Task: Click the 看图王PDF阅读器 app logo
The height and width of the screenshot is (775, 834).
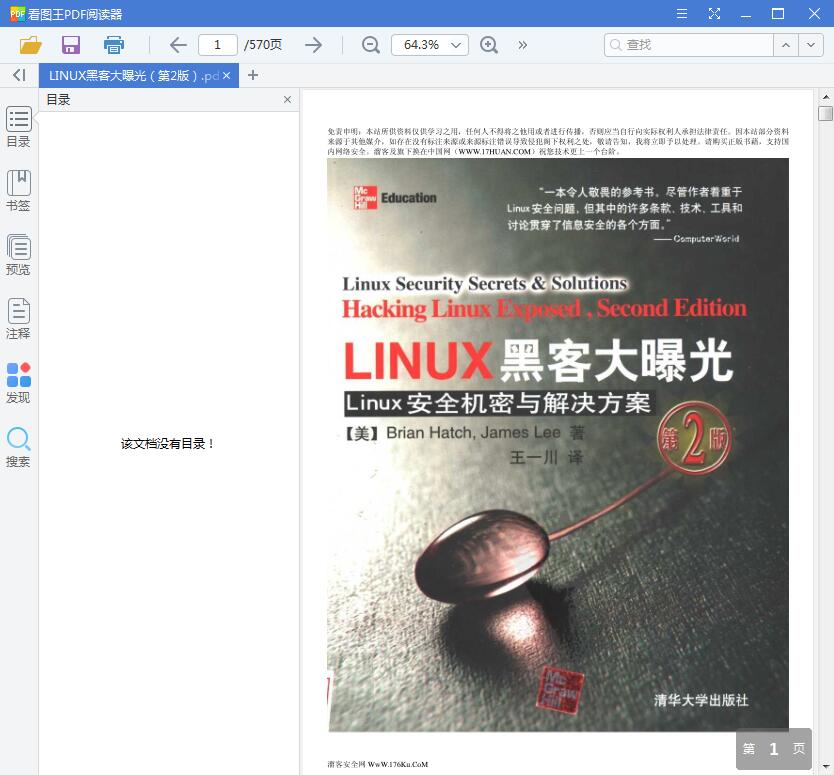Action: click(x=18, y=14)
